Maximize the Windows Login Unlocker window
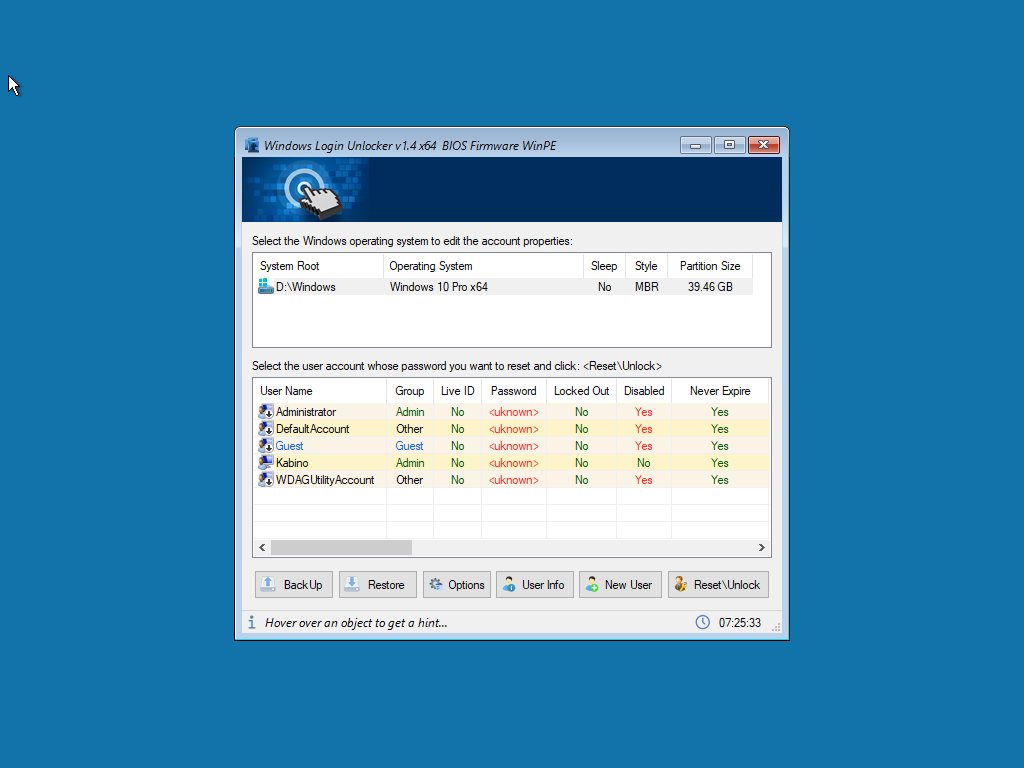Screen dimensions: 1024x768 729,145
